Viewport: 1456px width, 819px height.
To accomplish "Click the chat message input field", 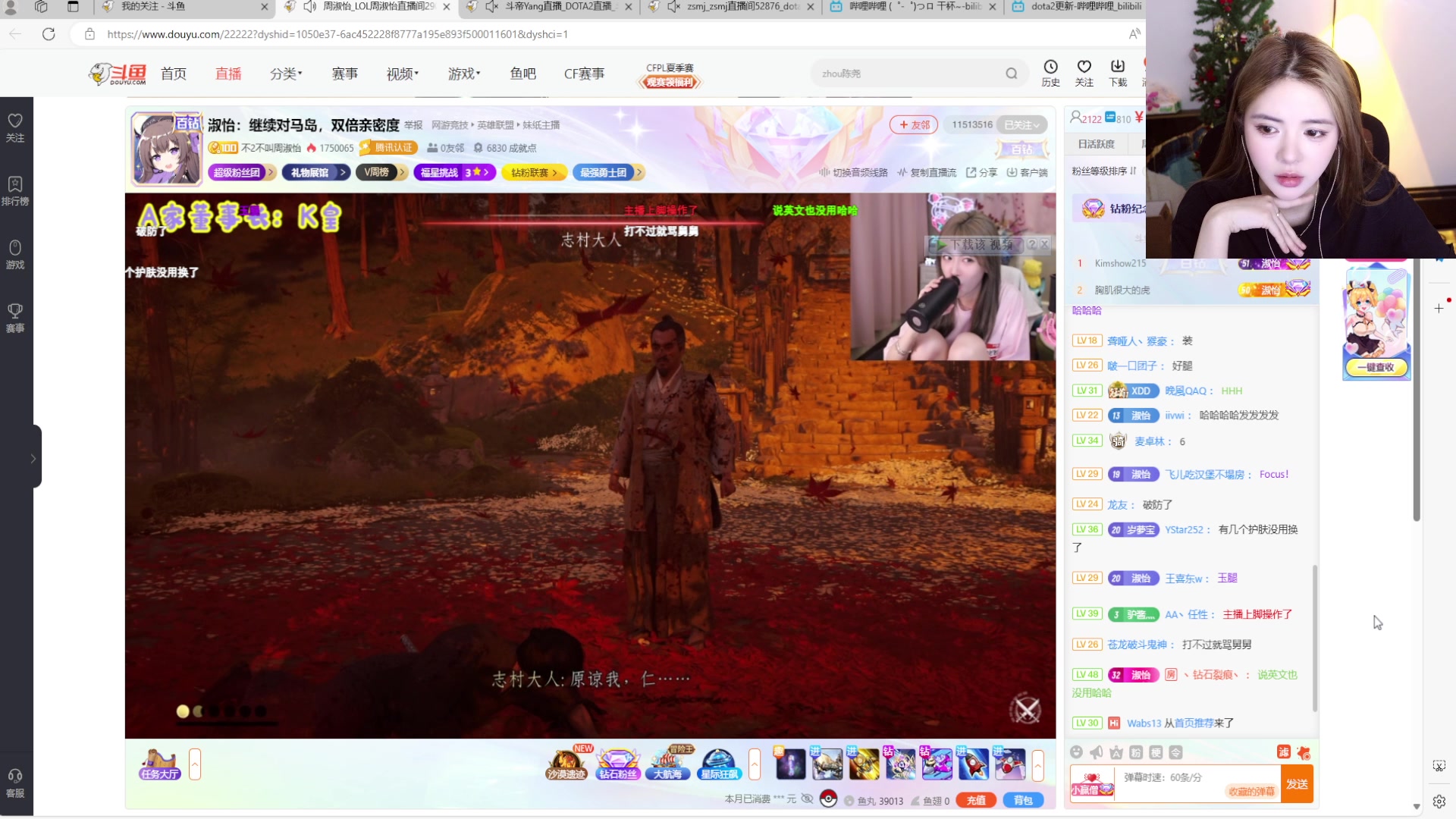I will 1198,784.
